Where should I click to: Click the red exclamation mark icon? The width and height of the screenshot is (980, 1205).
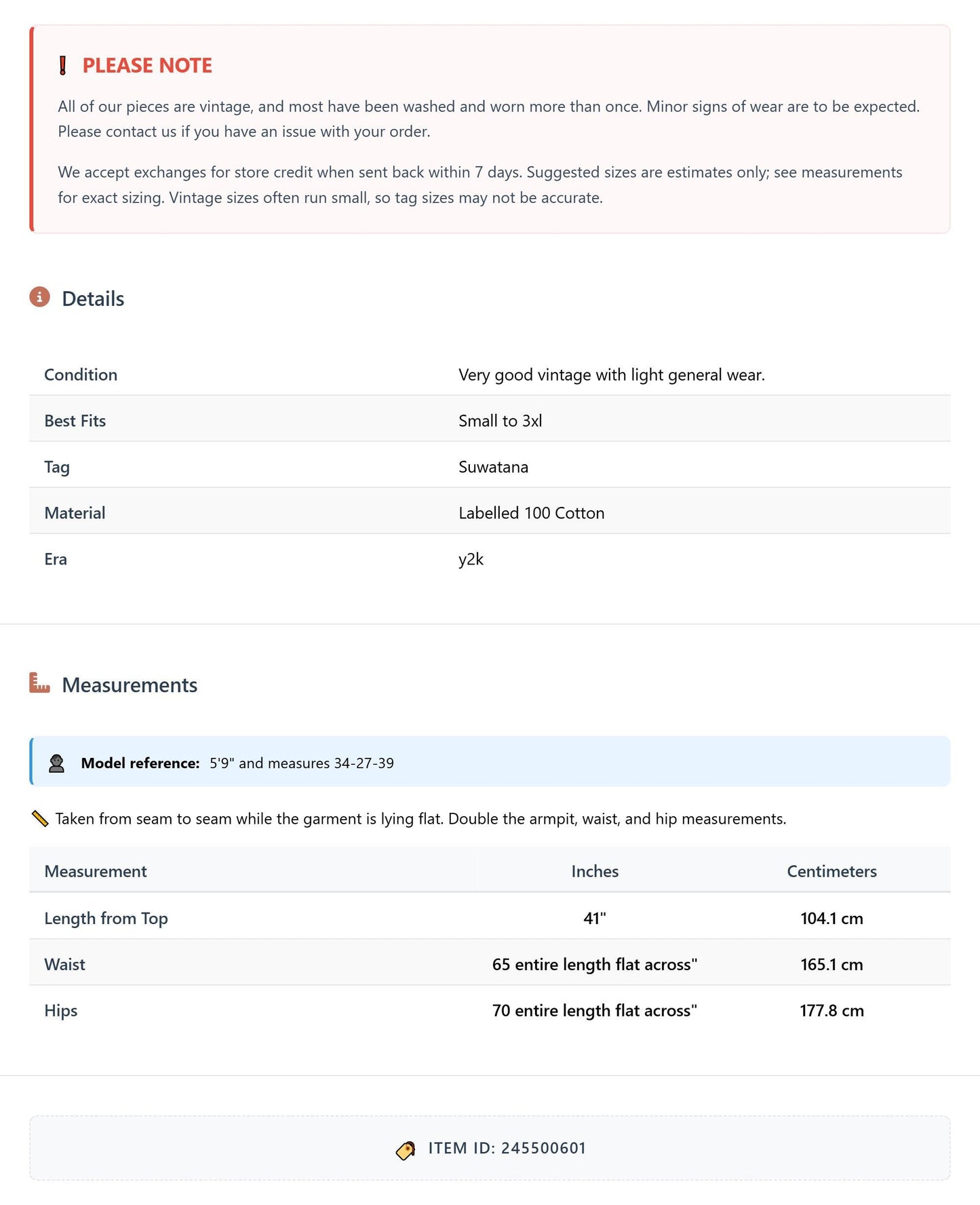click(63, 66)
